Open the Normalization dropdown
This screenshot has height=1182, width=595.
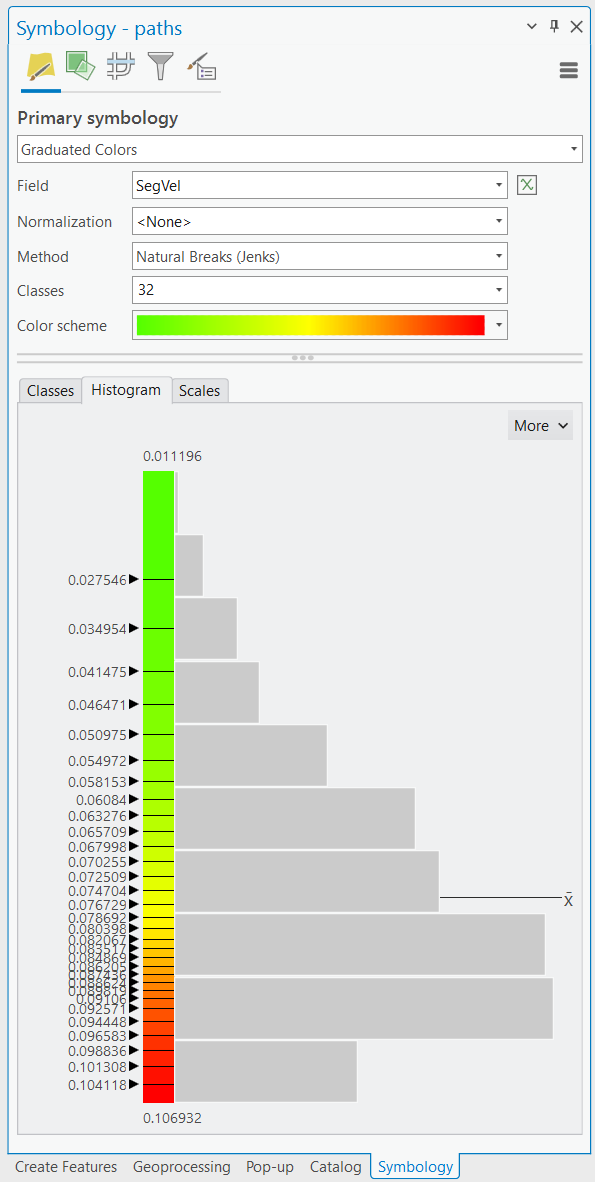click(x=320, y=221)
